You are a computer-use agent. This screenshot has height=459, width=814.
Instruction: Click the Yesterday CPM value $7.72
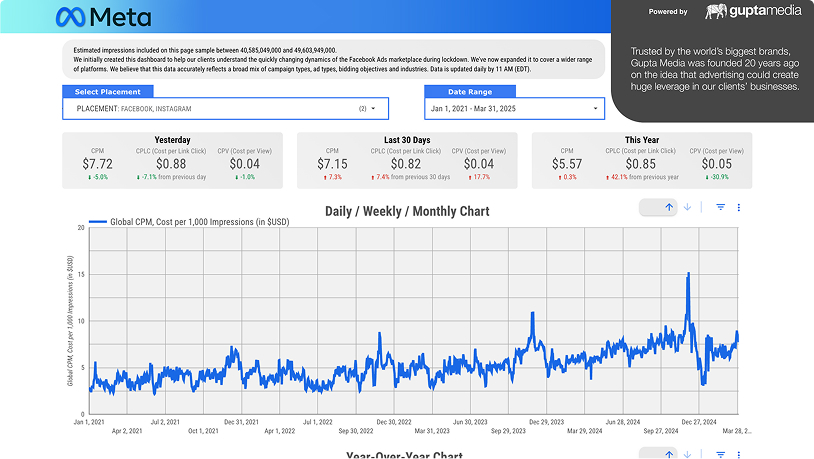click(98, 164)
